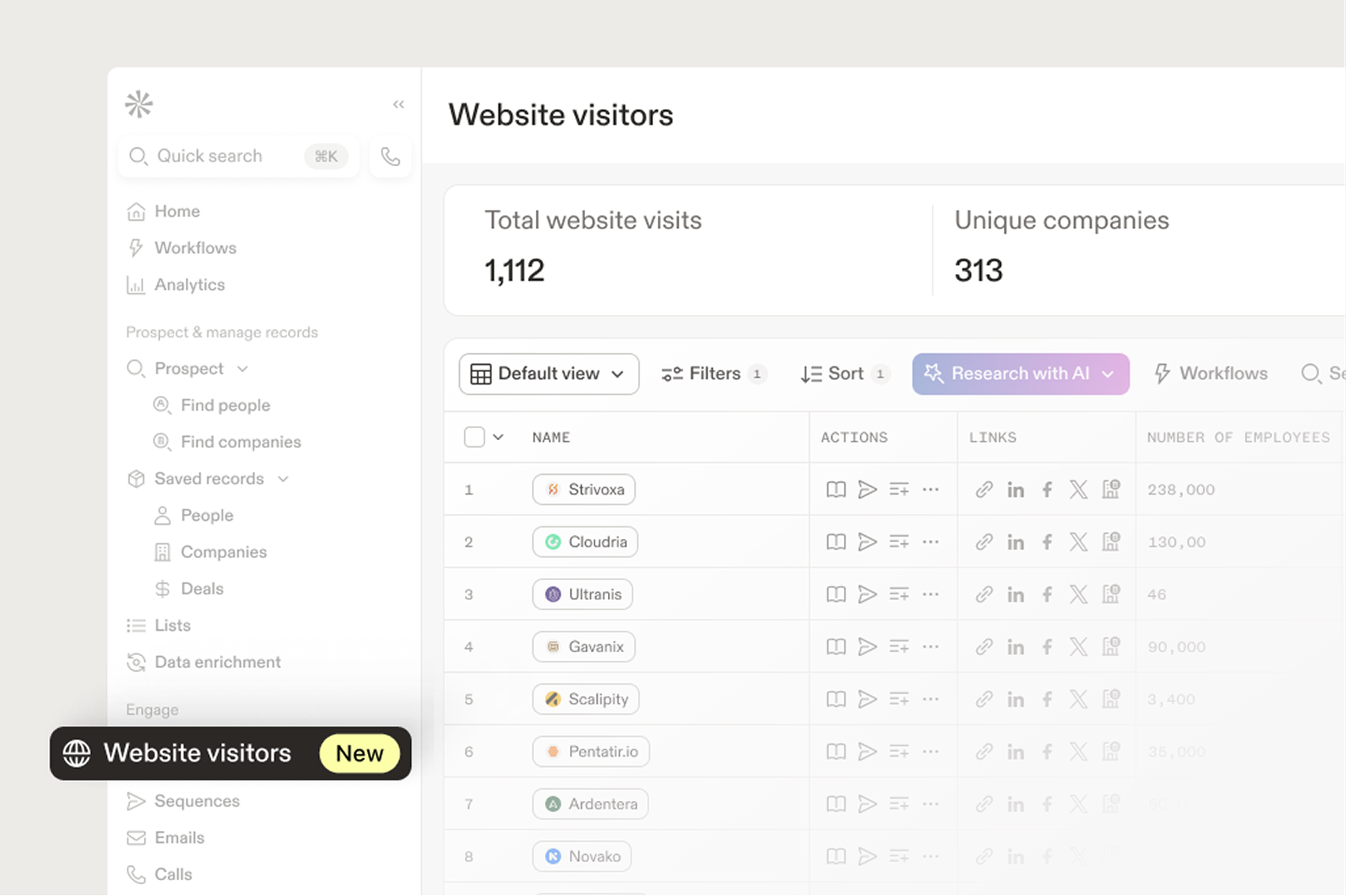
Task: Select the Quick search phone icon
Action: (x=390, y=156)
